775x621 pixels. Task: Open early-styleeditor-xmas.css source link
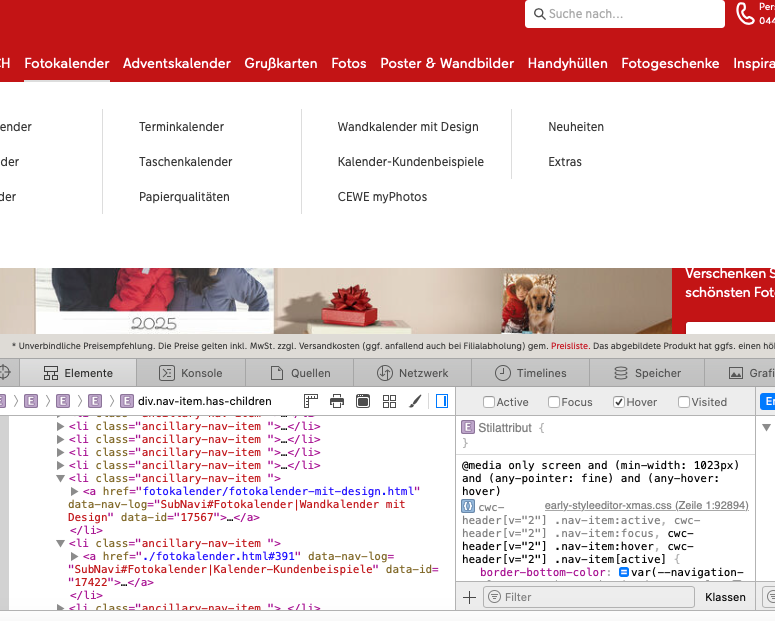click(x=646, y=506)
